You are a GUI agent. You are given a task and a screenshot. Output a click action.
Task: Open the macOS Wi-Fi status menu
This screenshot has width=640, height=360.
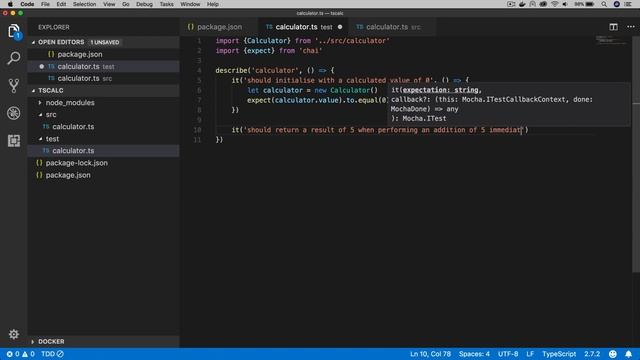554,4
